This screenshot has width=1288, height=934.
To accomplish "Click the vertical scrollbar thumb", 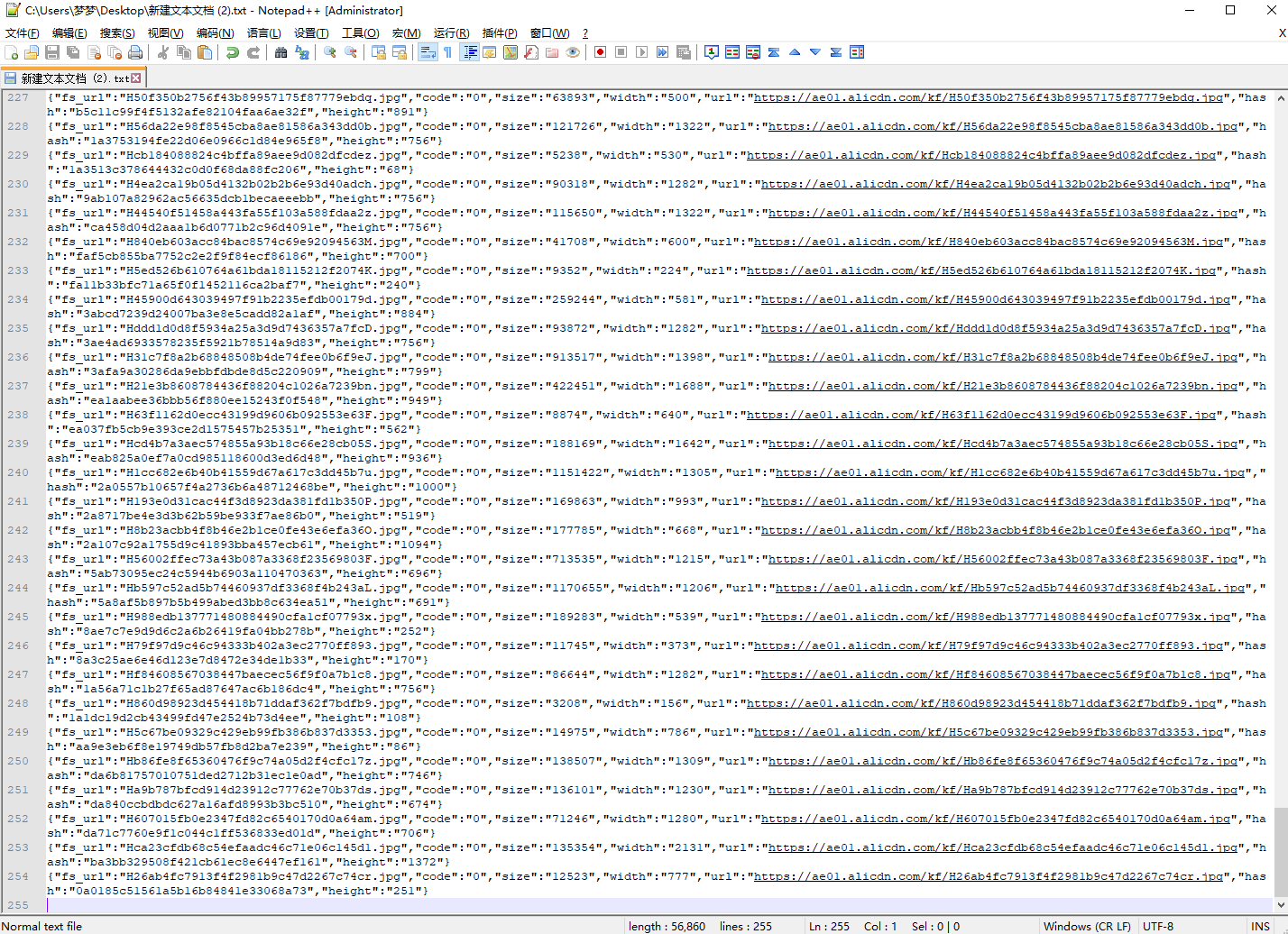I will click(1281, 851).
